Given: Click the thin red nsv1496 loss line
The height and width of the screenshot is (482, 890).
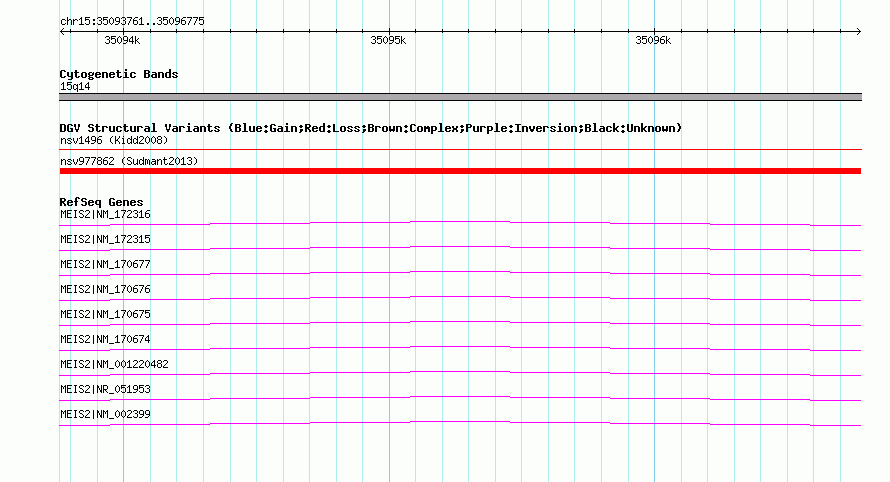Looking at the screenshot, I should 460,150.
